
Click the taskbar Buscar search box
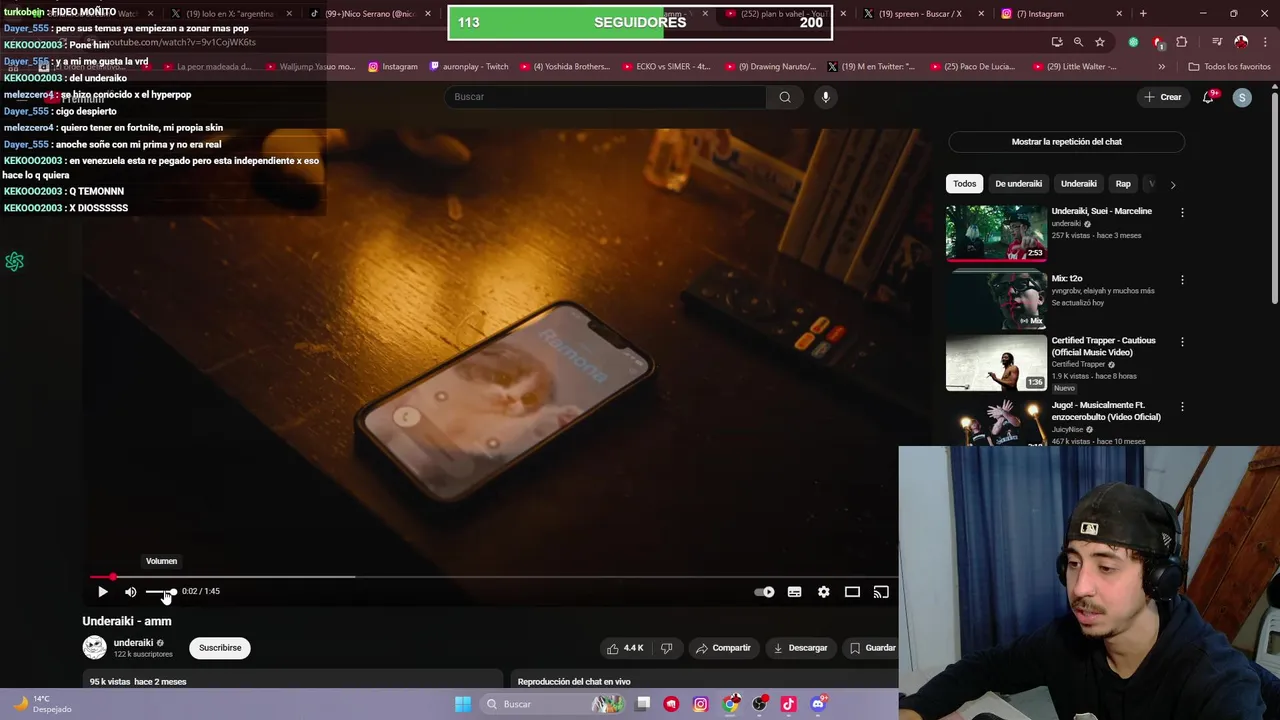(x=550, y=704)
